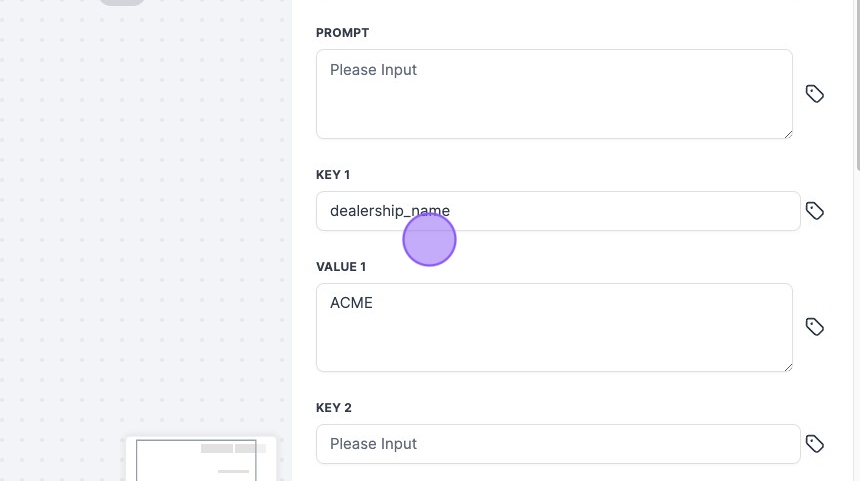Image resolution: width=860 pixels, height=481 pixels.
Task: Click the KEY 2 label
Action: click(334, 408)
